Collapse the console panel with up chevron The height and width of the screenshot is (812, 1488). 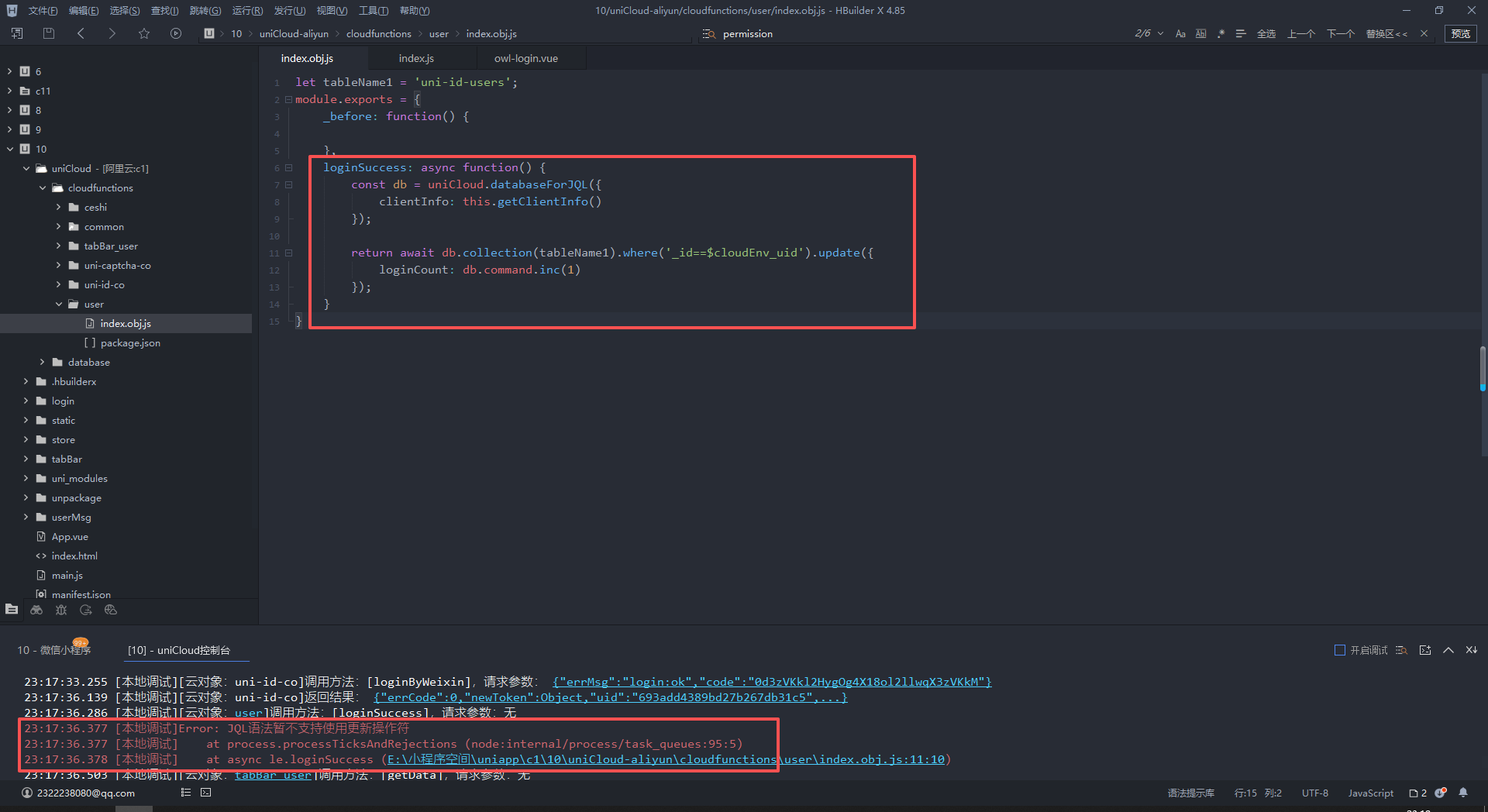(x=1448, y=650)
